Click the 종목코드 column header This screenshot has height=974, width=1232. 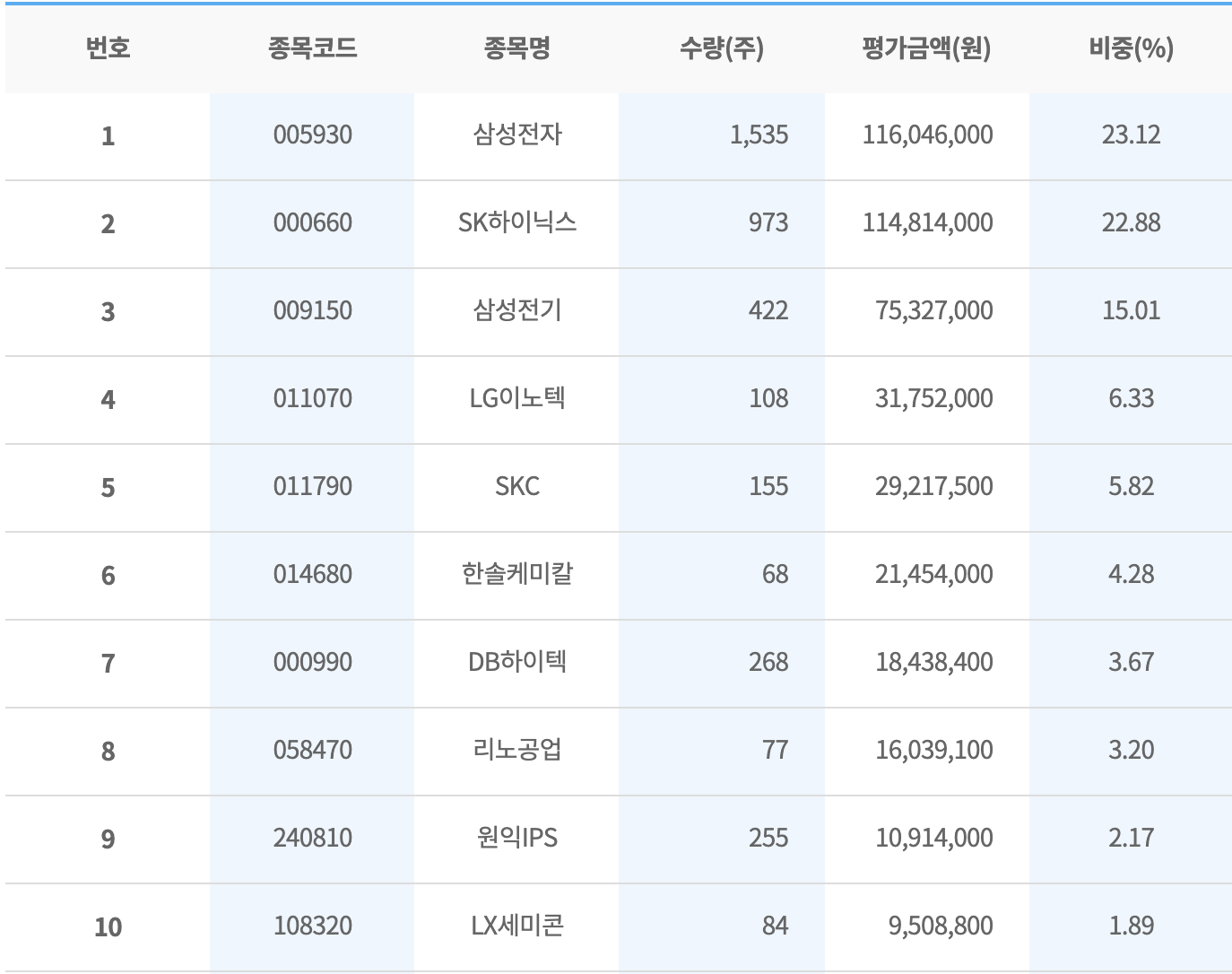click(x=312, y=48)
